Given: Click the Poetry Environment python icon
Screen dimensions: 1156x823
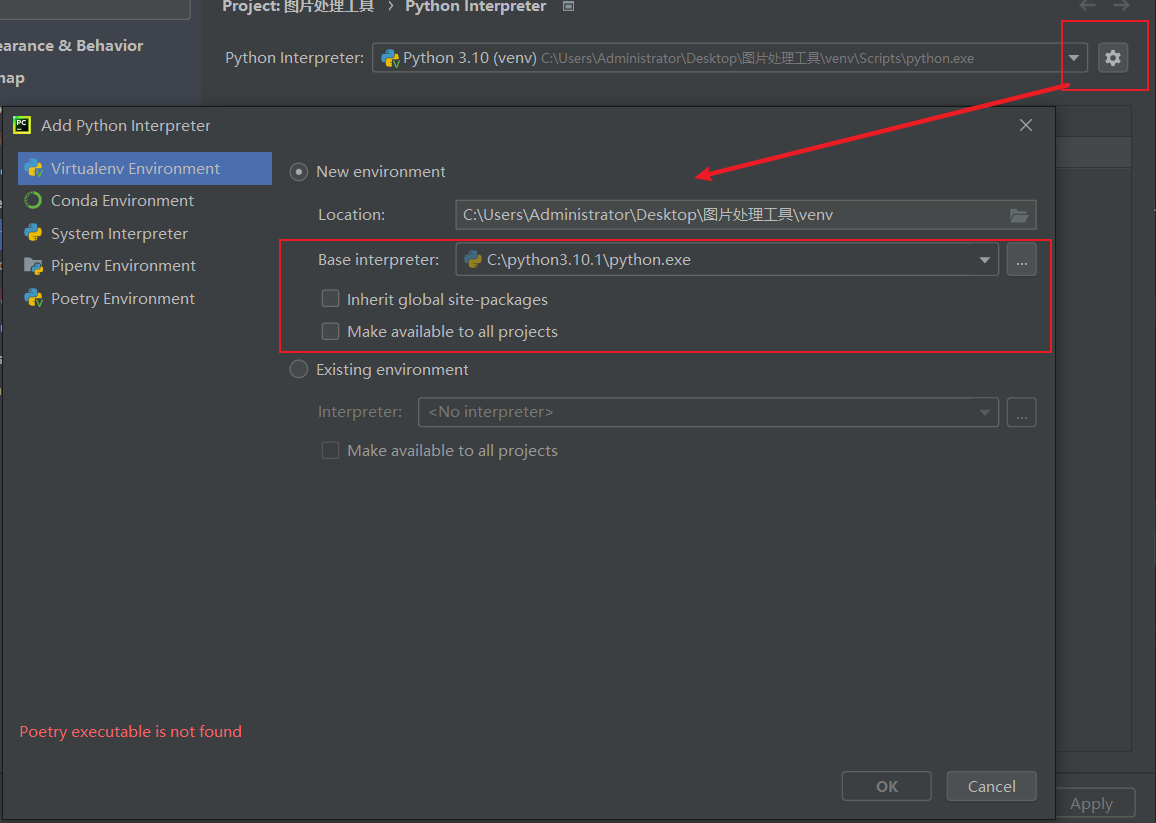Looking at the screenshot, I should [33, 298].
